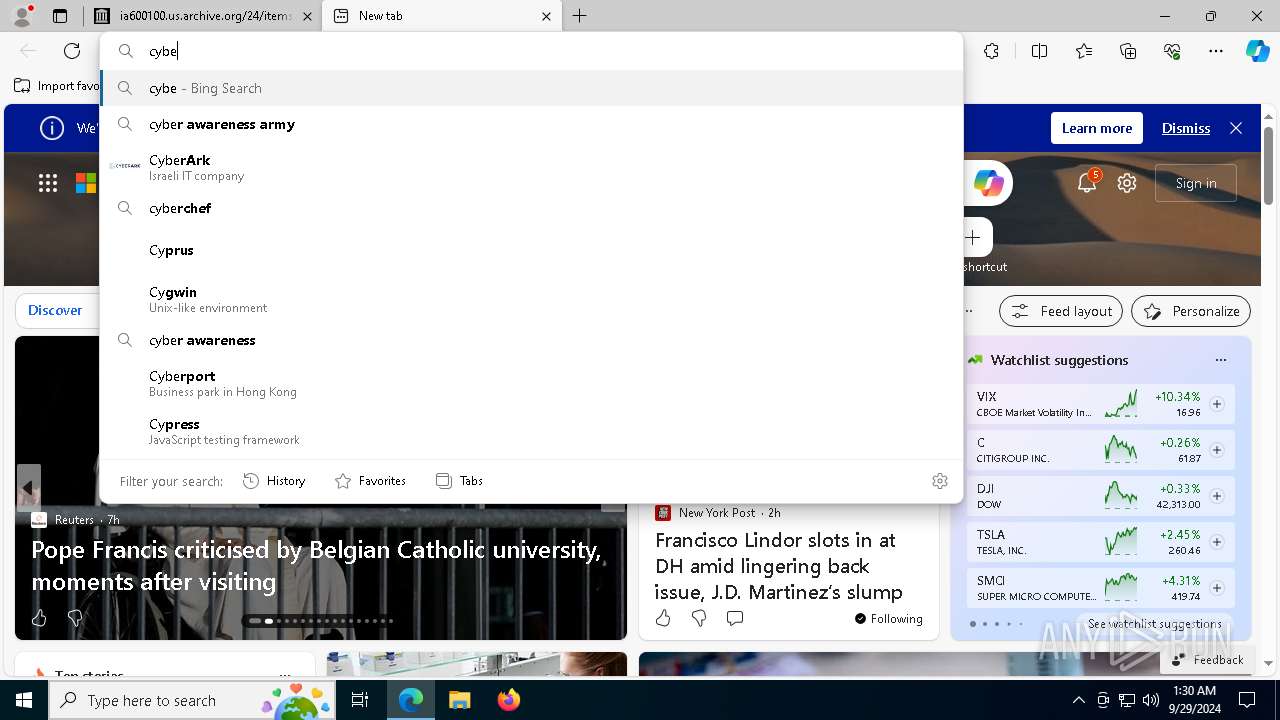
Task: Choose the Cyberport suggestion
Action: (531, 382)
